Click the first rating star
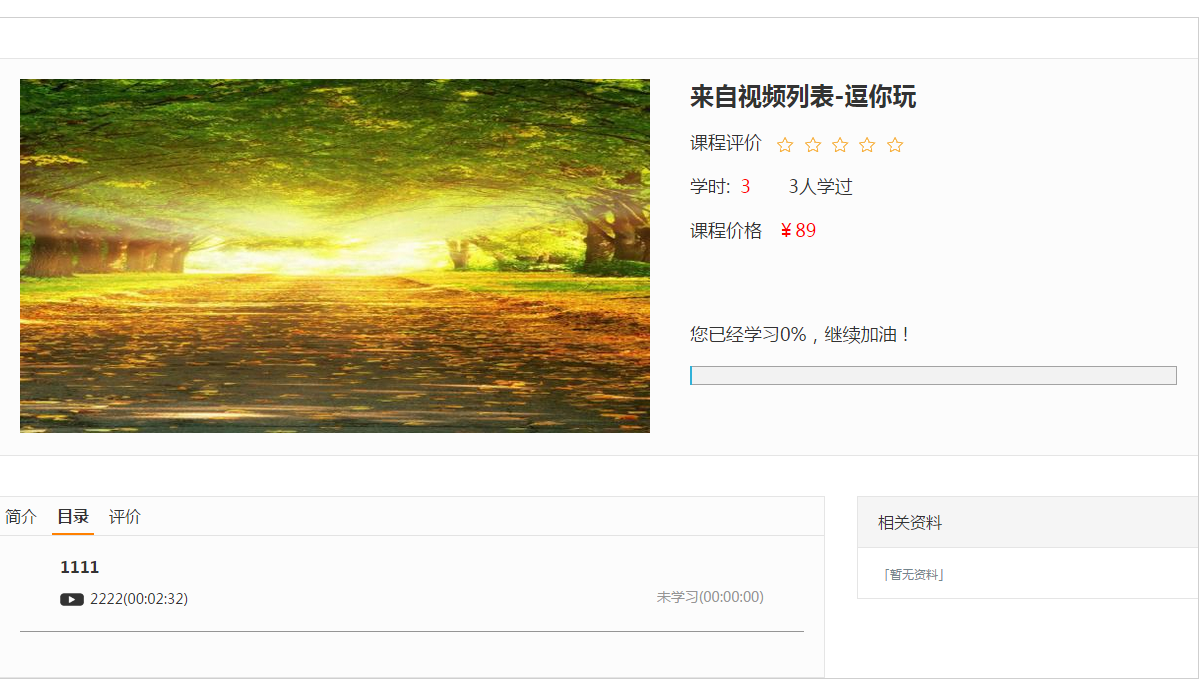Screen dimensions: 1203x691 785,145
